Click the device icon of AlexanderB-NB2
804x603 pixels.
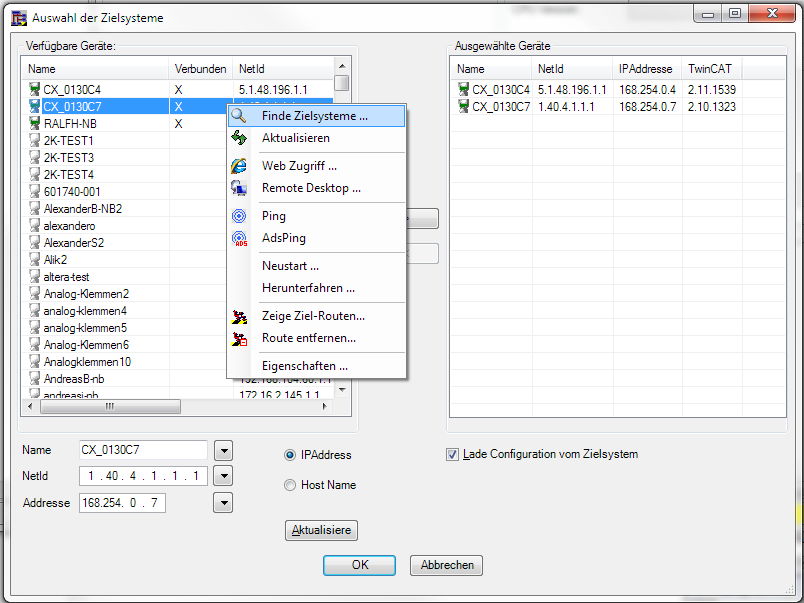34,208
